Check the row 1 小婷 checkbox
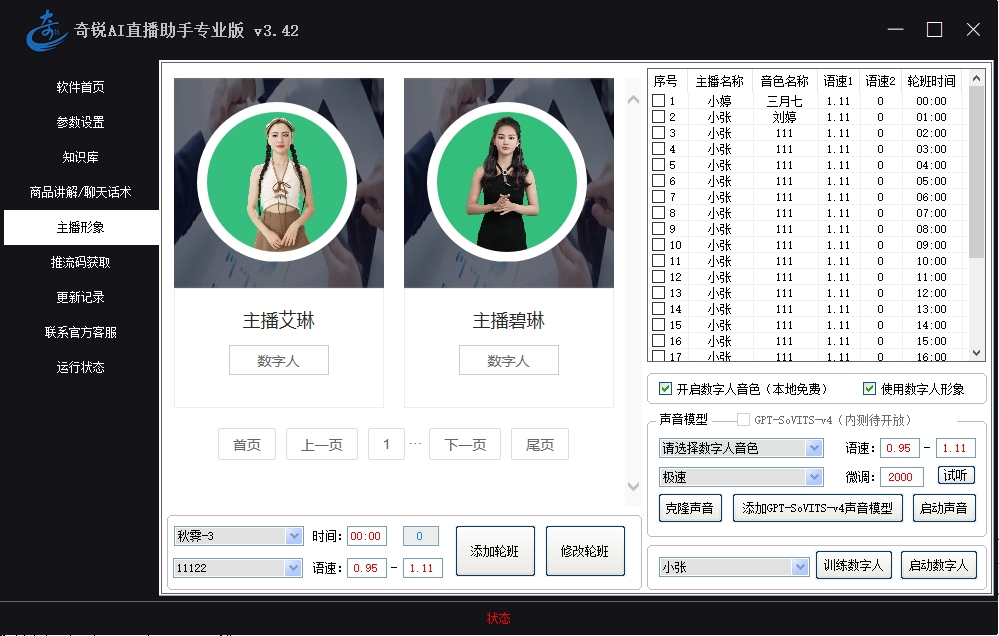Viewport: 999px width, 636px height. pos(658,101)
